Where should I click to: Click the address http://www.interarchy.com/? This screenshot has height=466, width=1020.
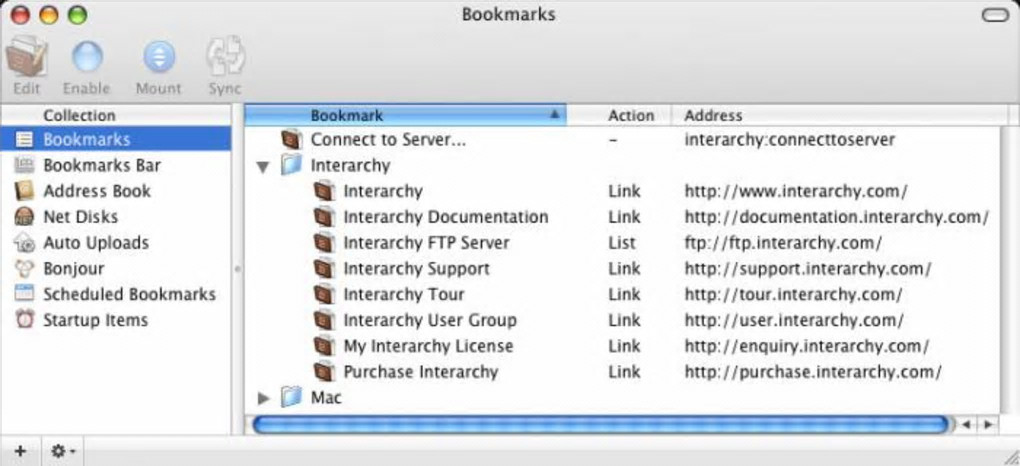coord(796,191)
